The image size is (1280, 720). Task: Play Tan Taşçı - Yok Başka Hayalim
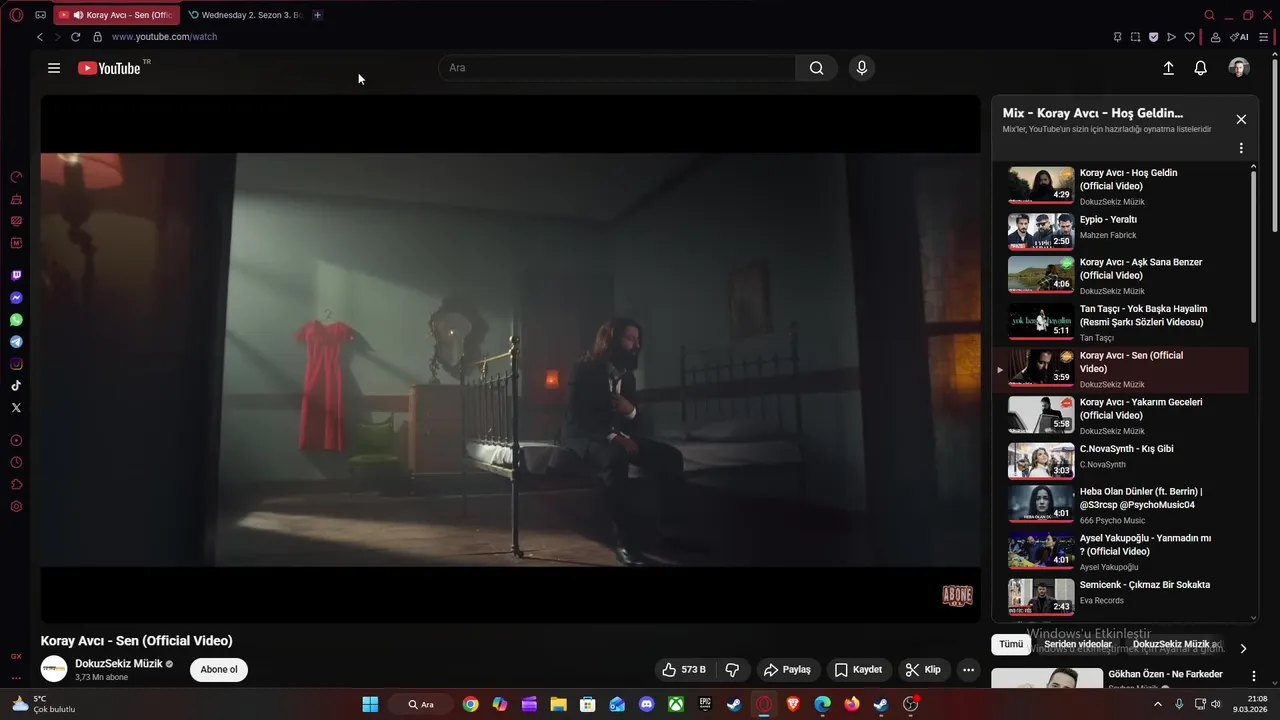1120,322
